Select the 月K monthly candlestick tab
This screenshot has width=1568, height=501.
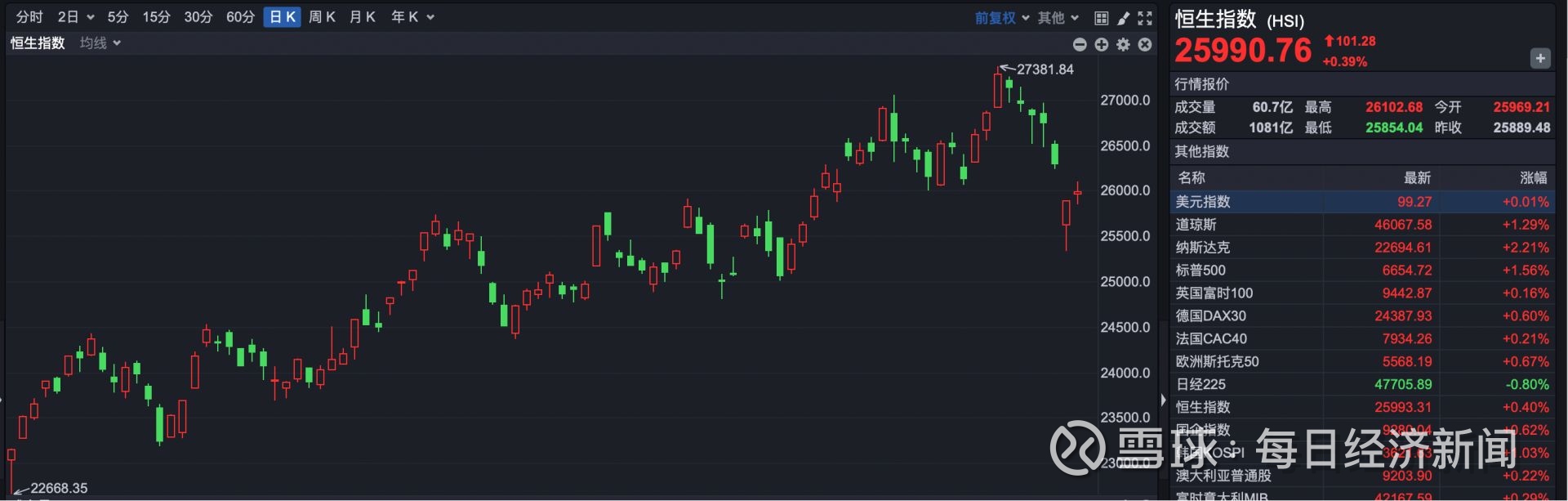pyautogui.click(x=362, y=17)
